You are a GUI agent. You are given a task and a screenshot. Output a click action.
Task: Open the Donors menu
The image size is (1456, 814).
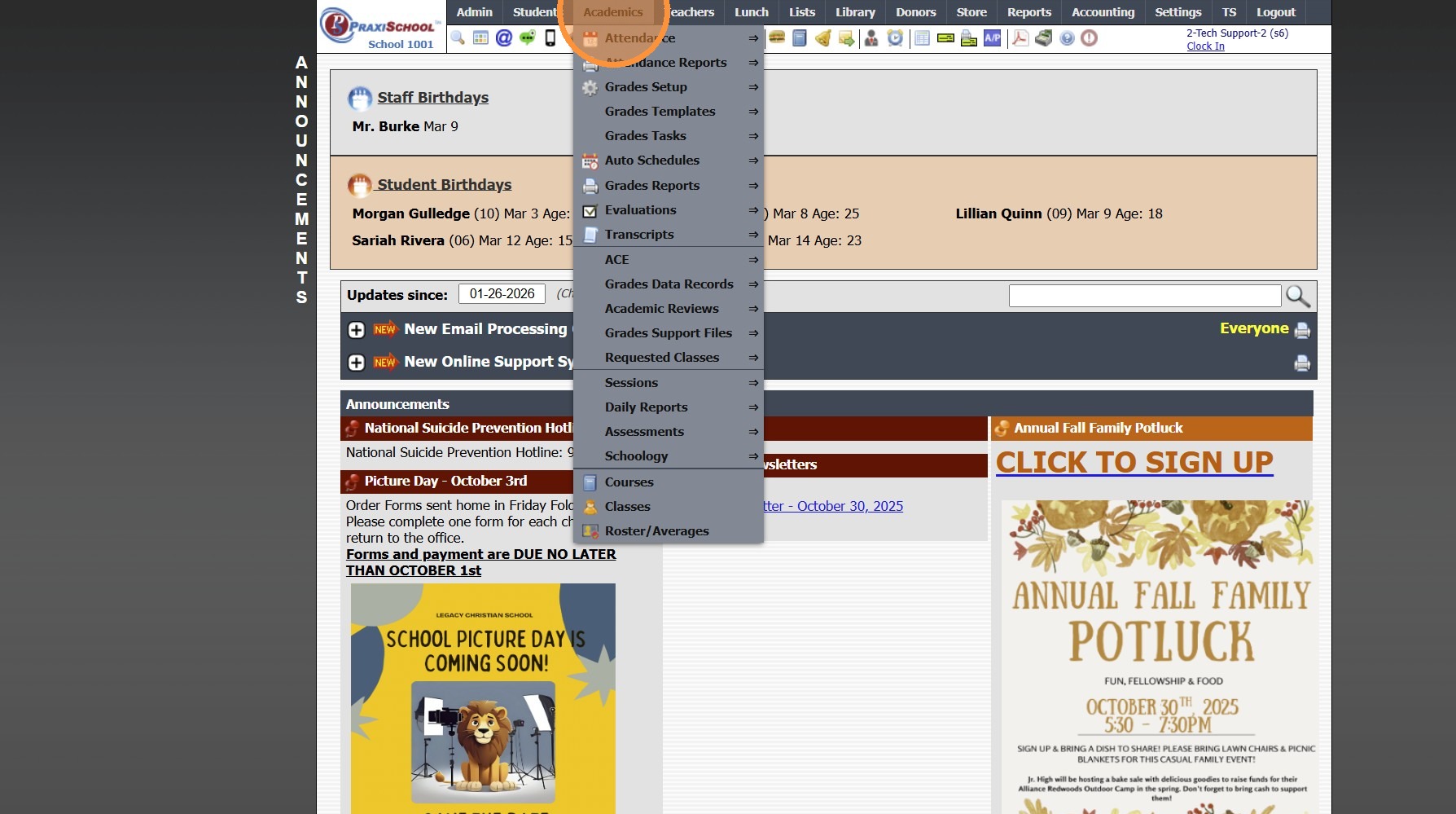[915, 12]
